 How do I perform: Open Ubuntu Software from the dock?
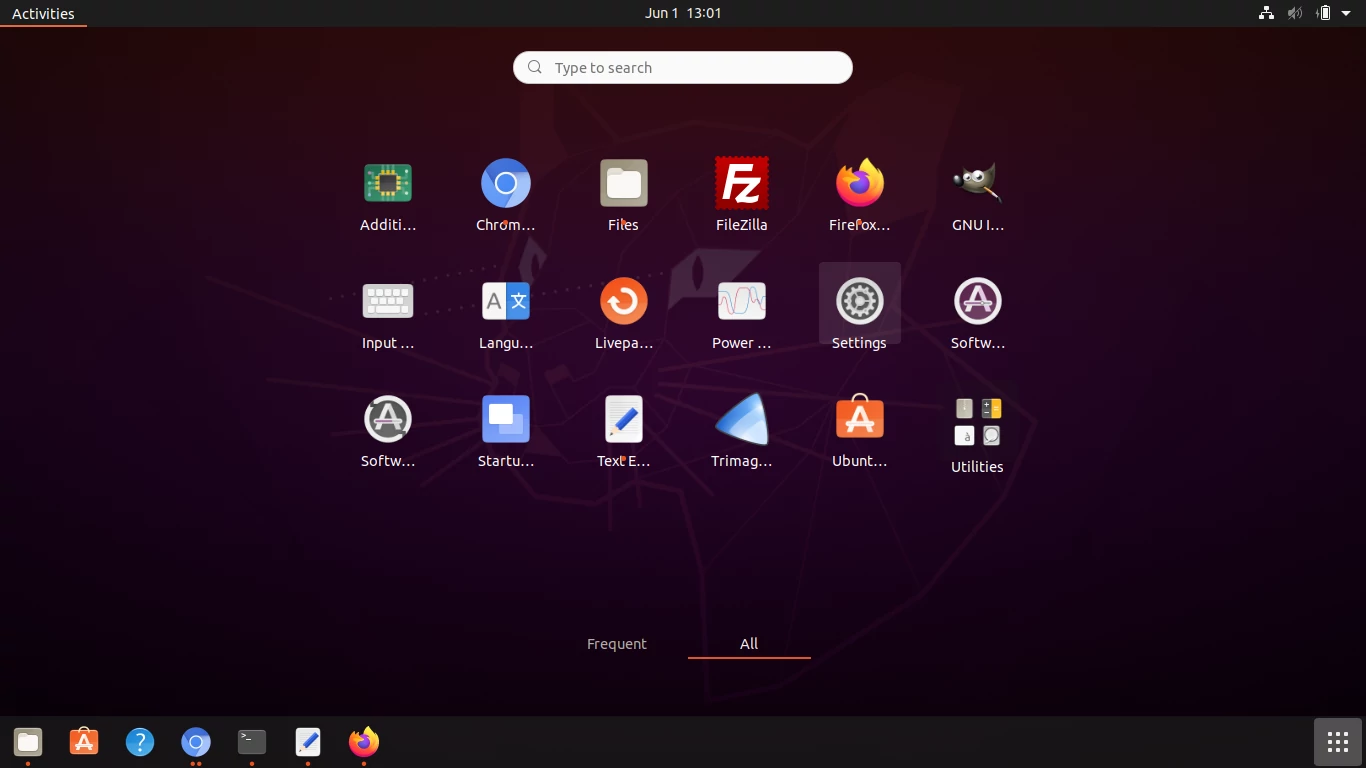tap(84, 742)
